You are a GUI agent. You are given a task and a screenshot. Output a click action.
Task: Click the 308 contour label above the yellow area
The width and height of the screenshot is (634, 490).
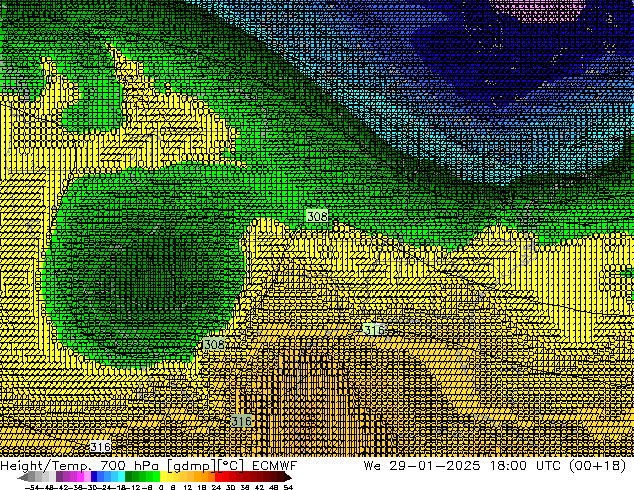[x=317, y=216]
